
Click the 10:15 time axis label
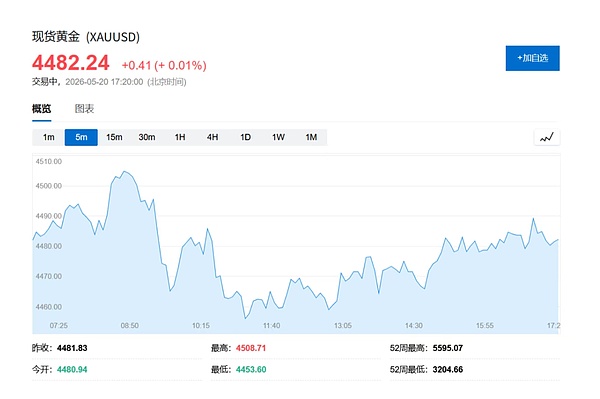pos(201,326)
